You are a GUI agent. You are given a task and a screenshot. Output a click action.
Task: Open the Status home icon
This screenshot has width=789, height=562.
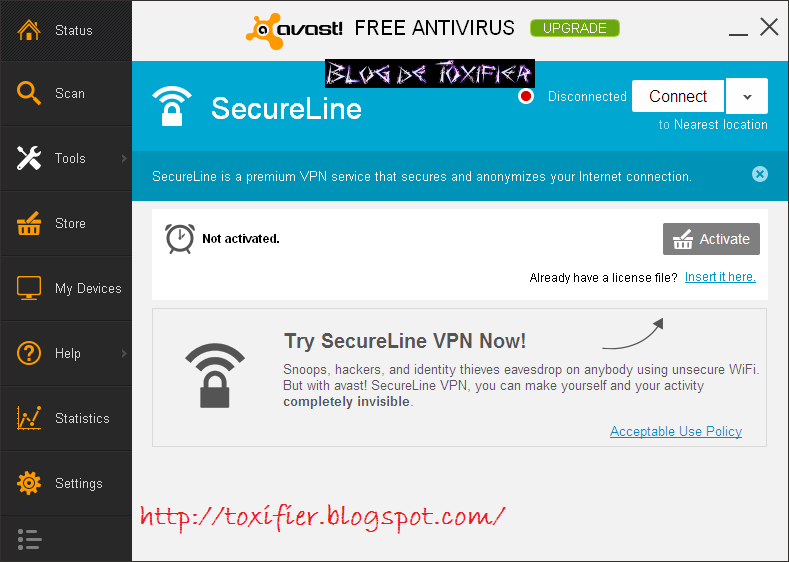click(29, 30)
